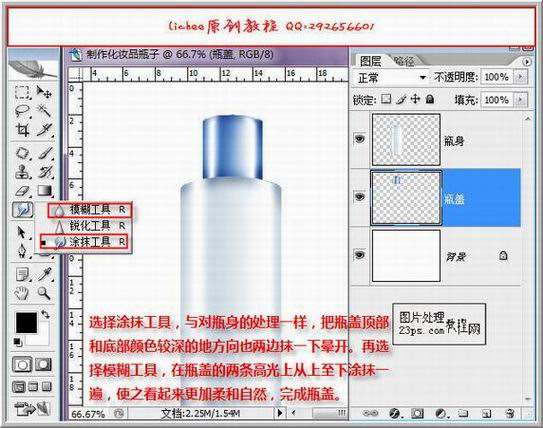
Task: Hide the 瓶盖 layer eye icon
Action: pyautogui.click(x=360, y=197)
